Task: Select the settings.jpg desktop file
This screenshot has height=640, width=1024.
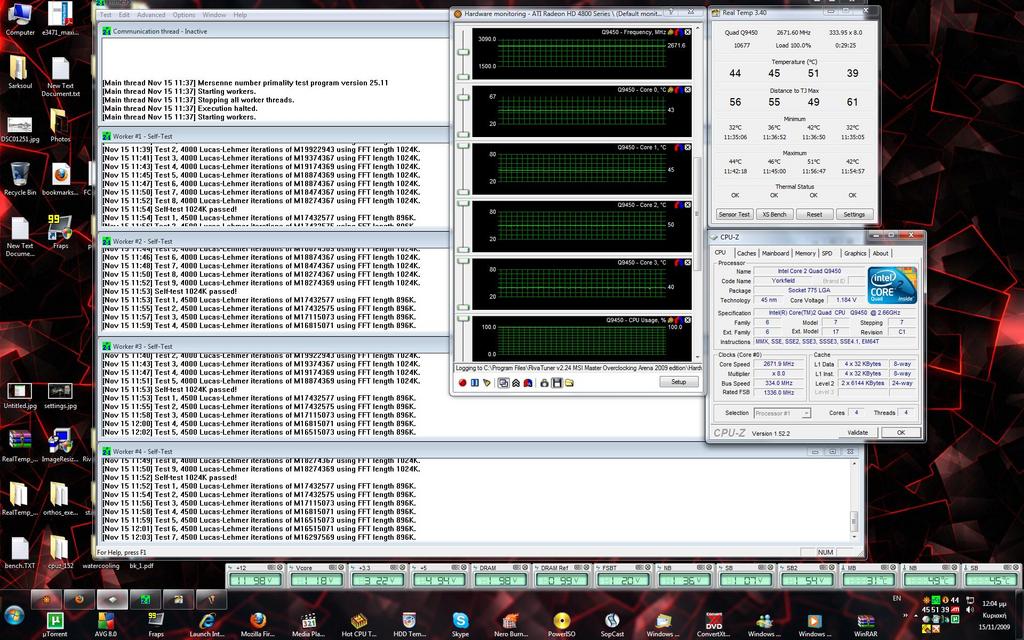Action: (60, 396)
